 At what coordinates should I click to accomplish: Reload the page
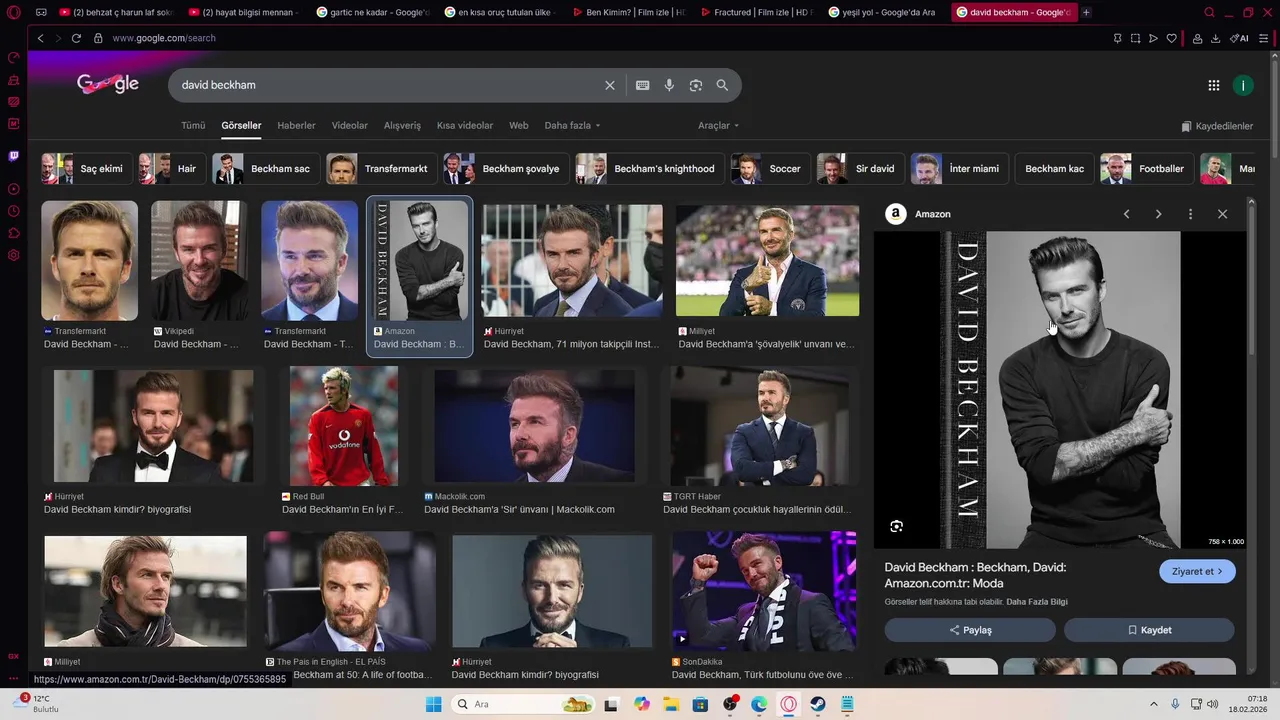pos(76,38)
